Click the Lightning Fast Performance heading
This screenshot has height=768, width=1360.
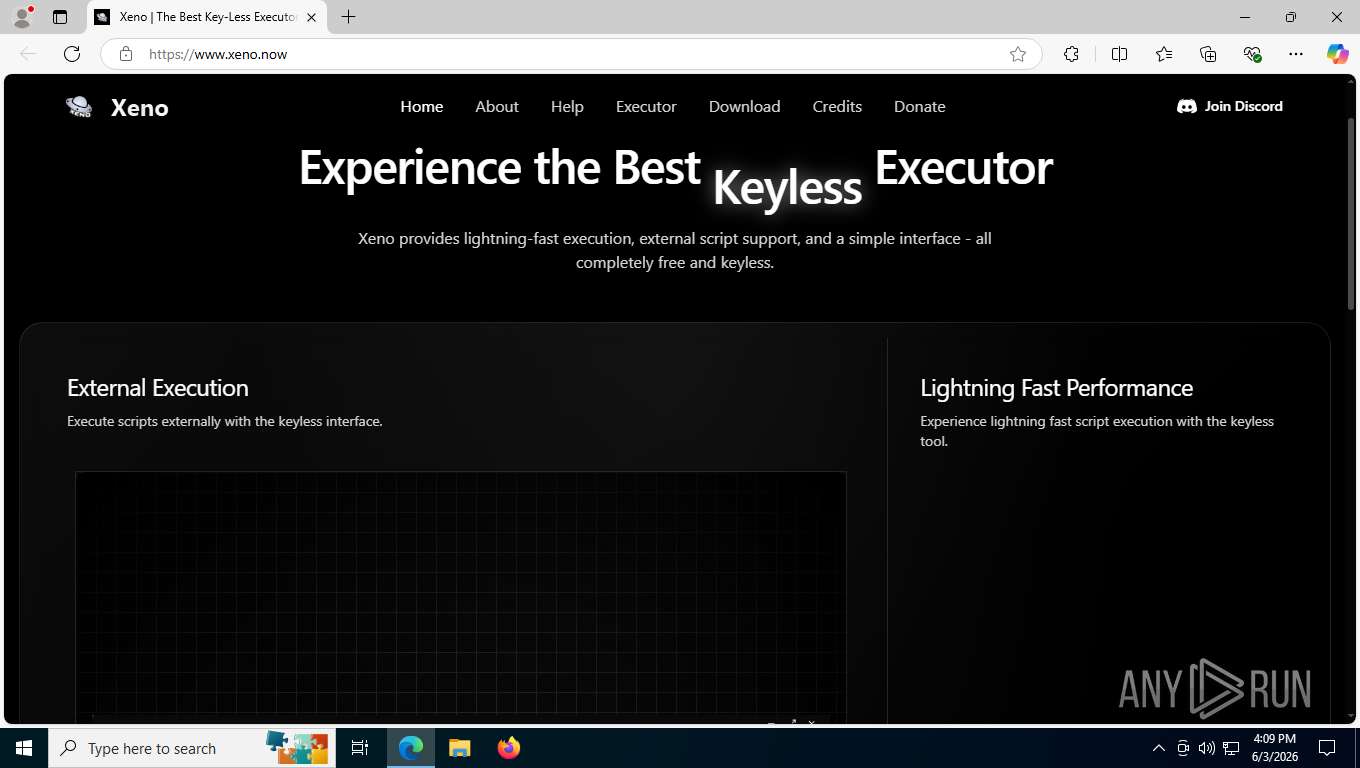[1056, 388]
